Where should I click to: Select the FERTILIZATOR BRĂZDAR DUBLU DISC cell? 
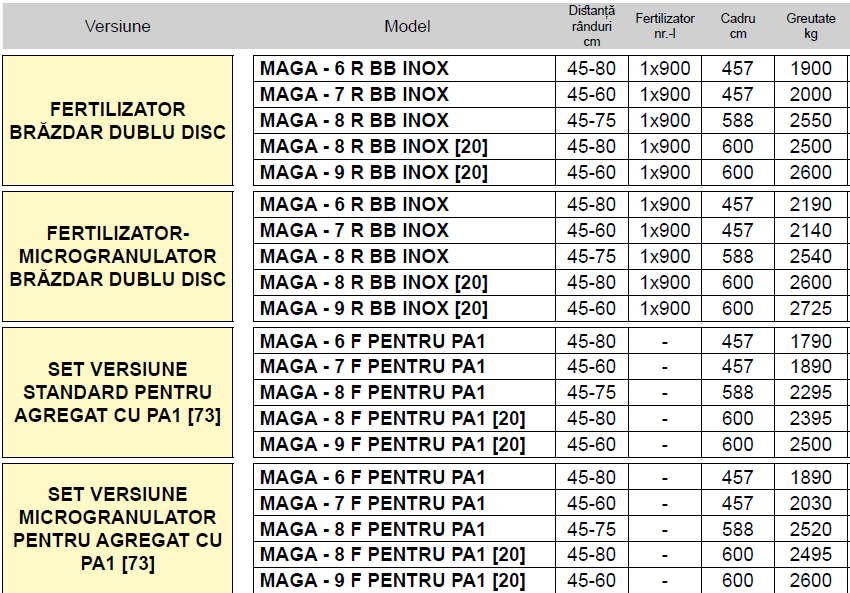point(118,120)
